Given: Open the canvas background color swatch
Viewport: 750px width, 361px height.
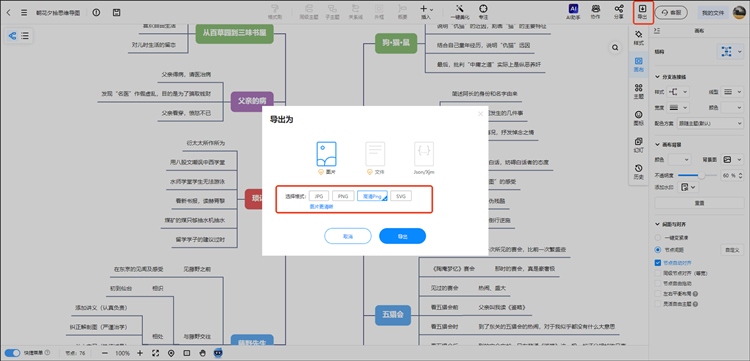Looking at the screenshot, I should pos(679,160).
